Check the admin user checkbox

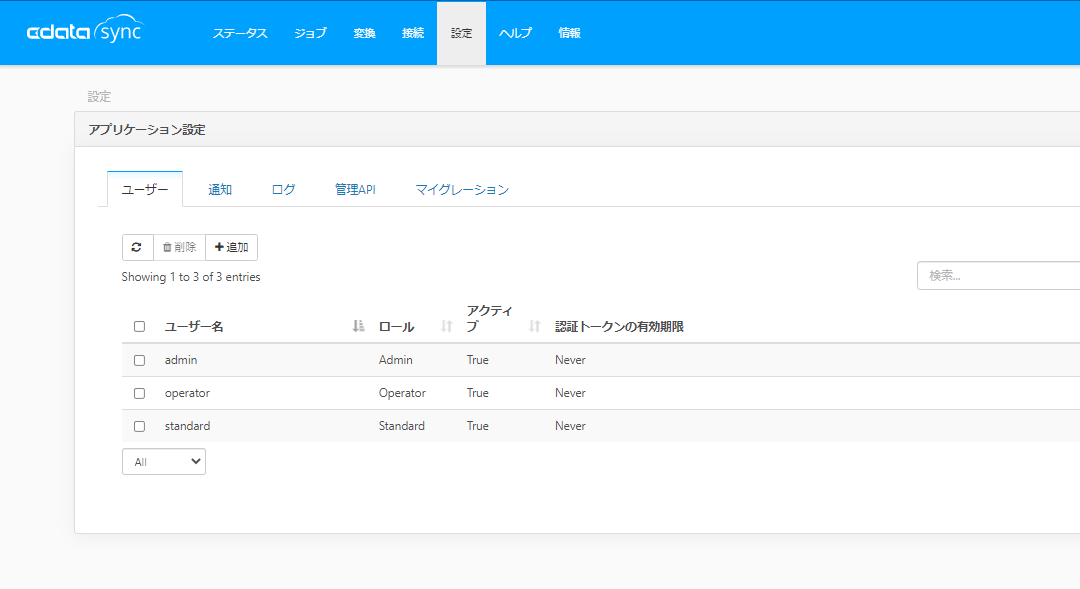(x=140, y=360)
